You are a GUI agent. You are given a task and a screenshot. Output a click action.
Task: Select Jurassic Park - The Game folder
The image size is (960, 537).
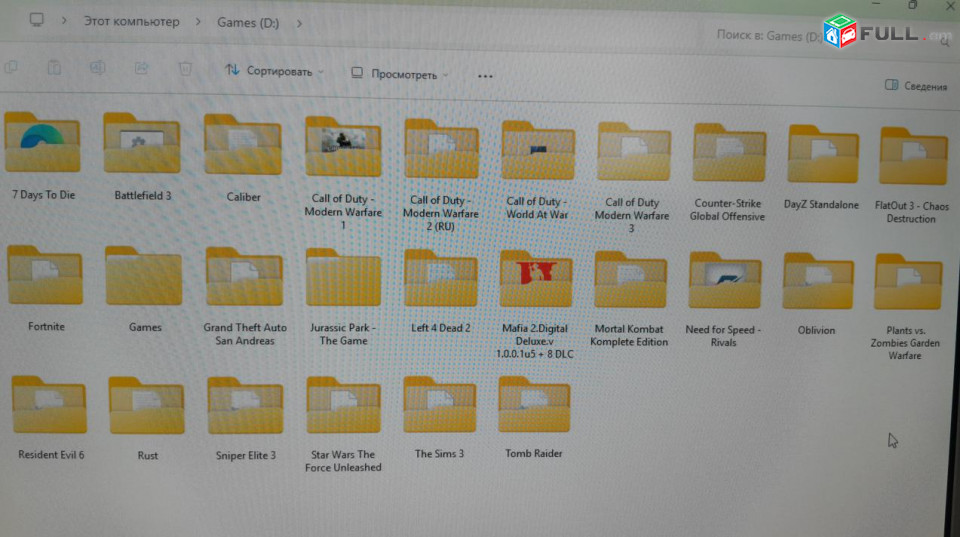click(343, 277)
